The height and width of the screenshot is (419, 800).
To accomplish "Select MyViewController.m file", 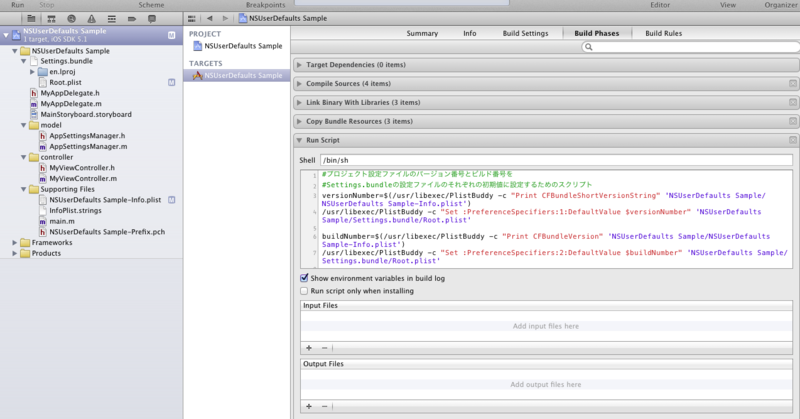I will point(83,179).
